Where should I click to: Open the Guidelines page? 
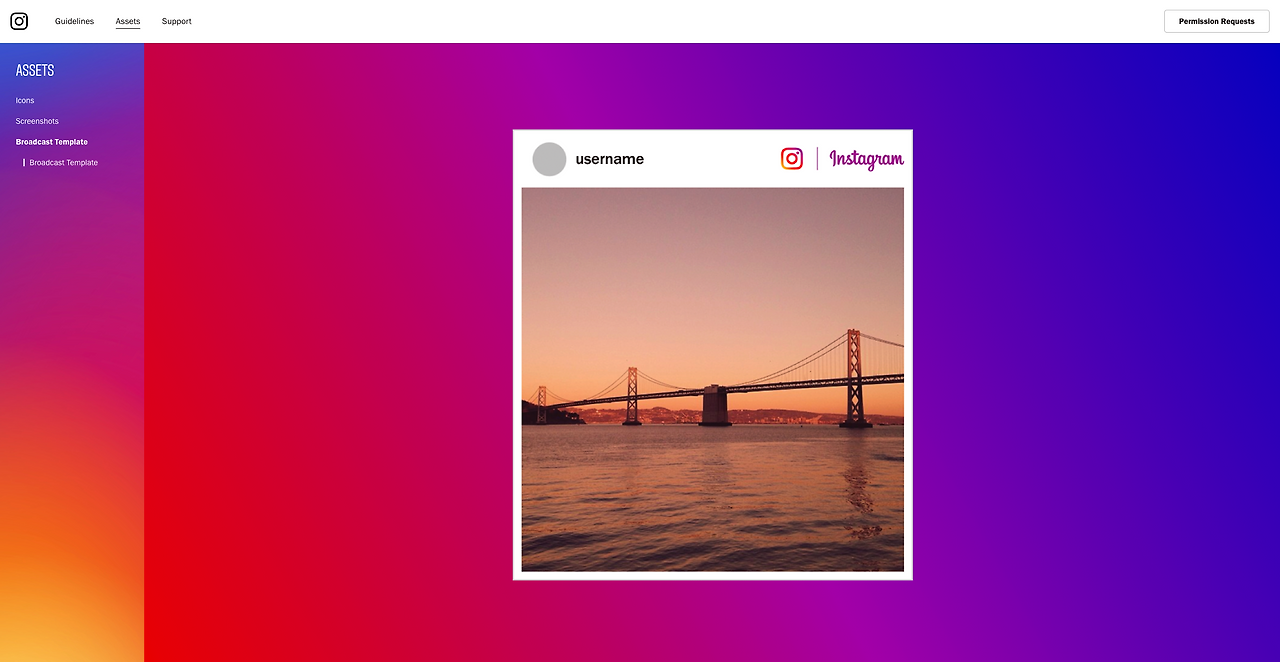point(74,21)
